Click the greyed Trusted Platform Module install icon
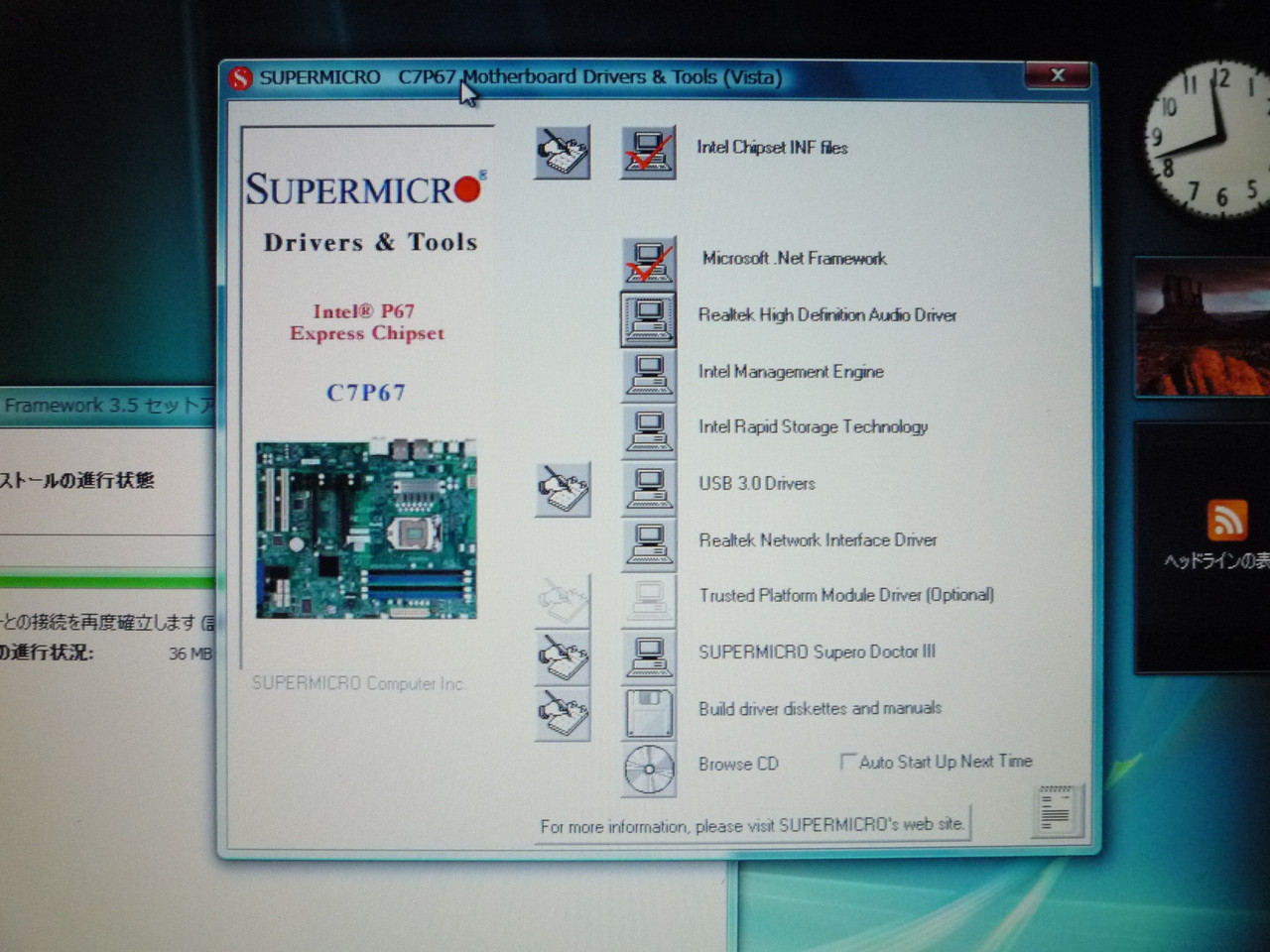 (x=649, y=599)
